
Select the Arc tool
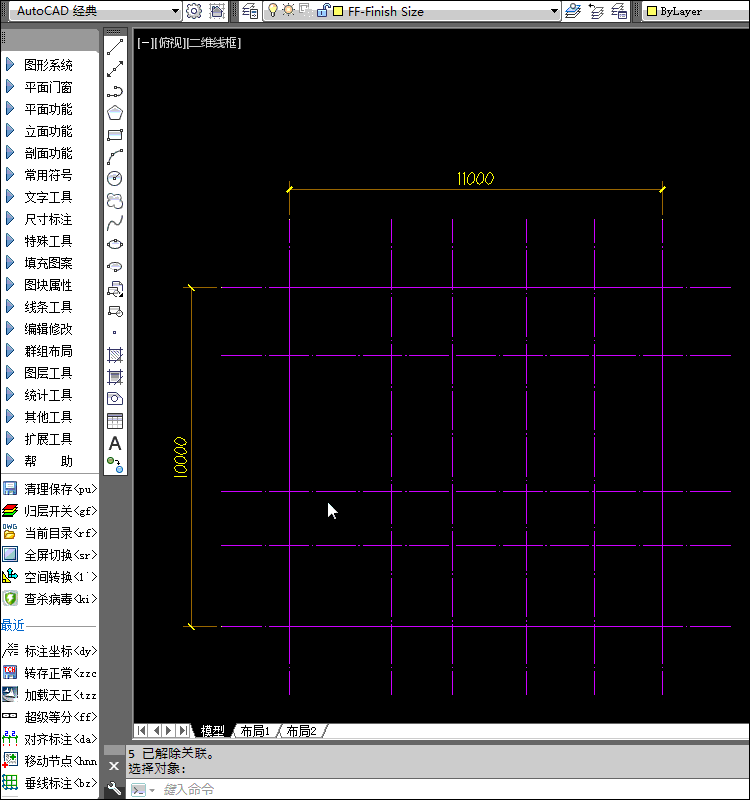(115, 157)
